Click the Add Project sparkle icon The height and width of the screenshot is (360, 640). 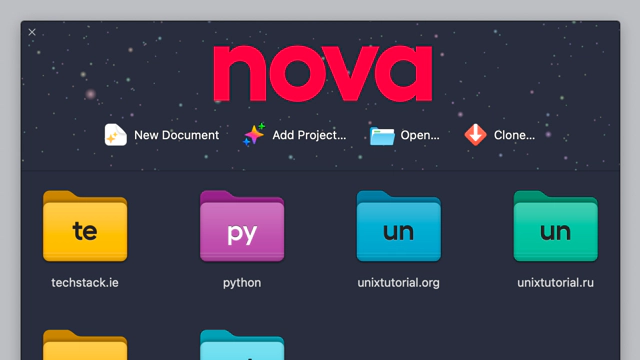(254, 134)
